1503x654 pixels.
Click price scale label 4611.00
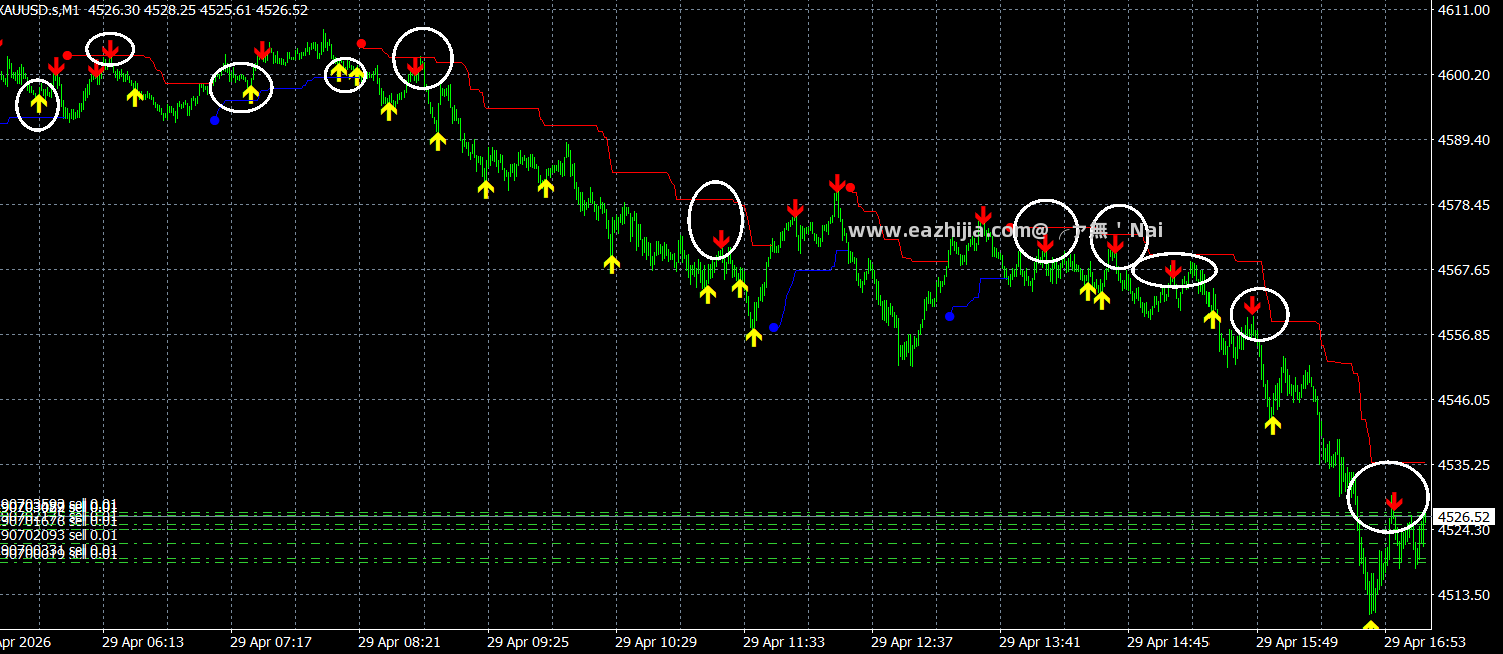pos(1463,10)
